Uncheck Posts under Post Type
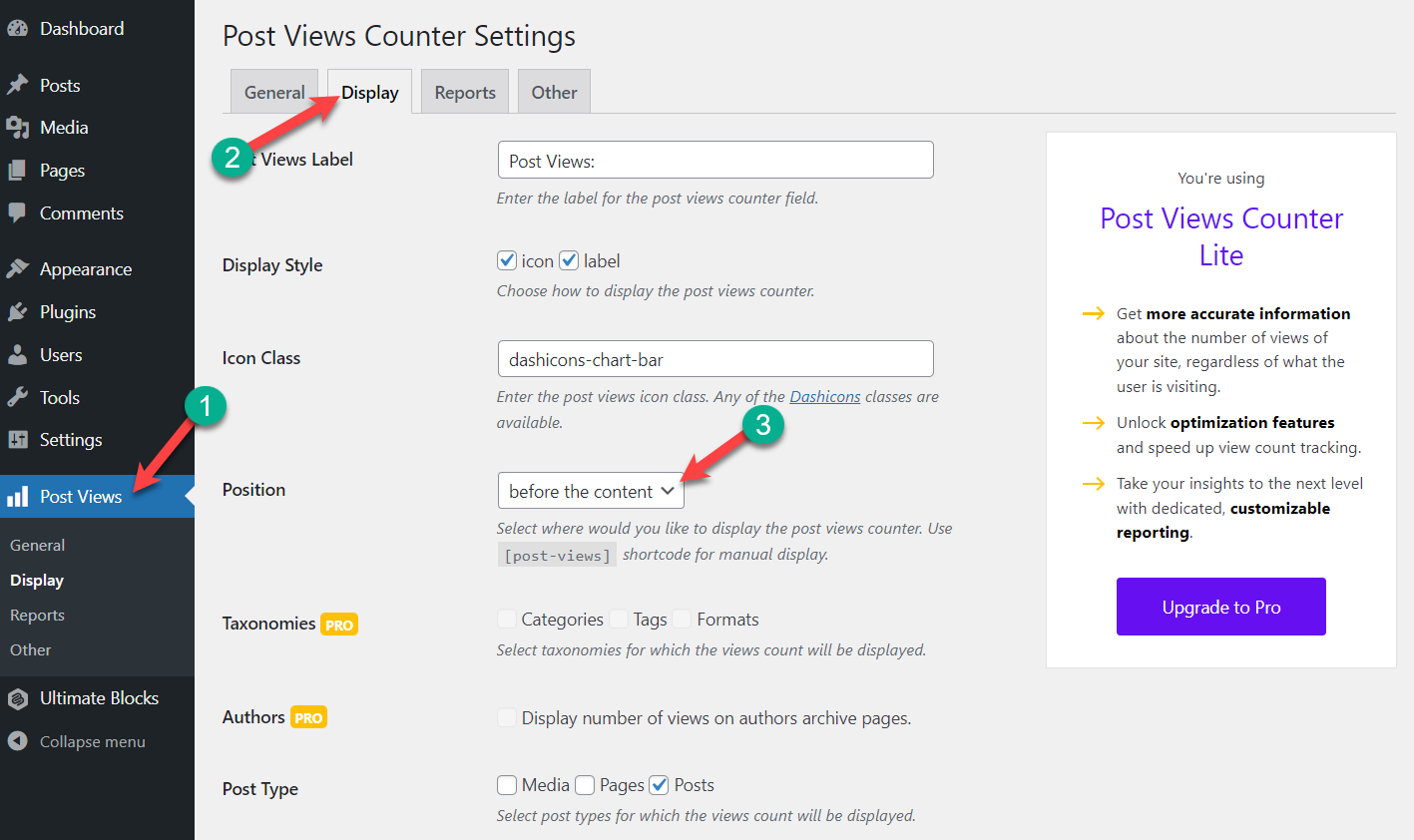 click(x=659, y=784)
